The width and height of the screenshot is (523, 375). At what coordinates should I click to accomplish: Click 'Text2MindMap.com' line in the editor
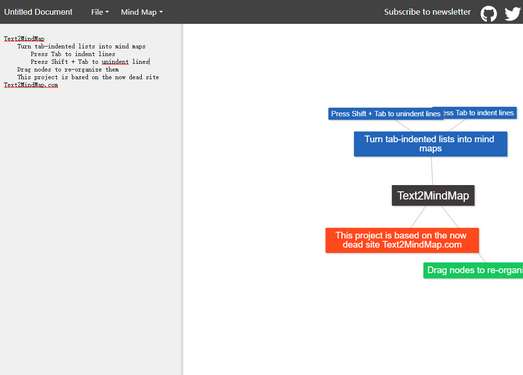click(31, 85)
